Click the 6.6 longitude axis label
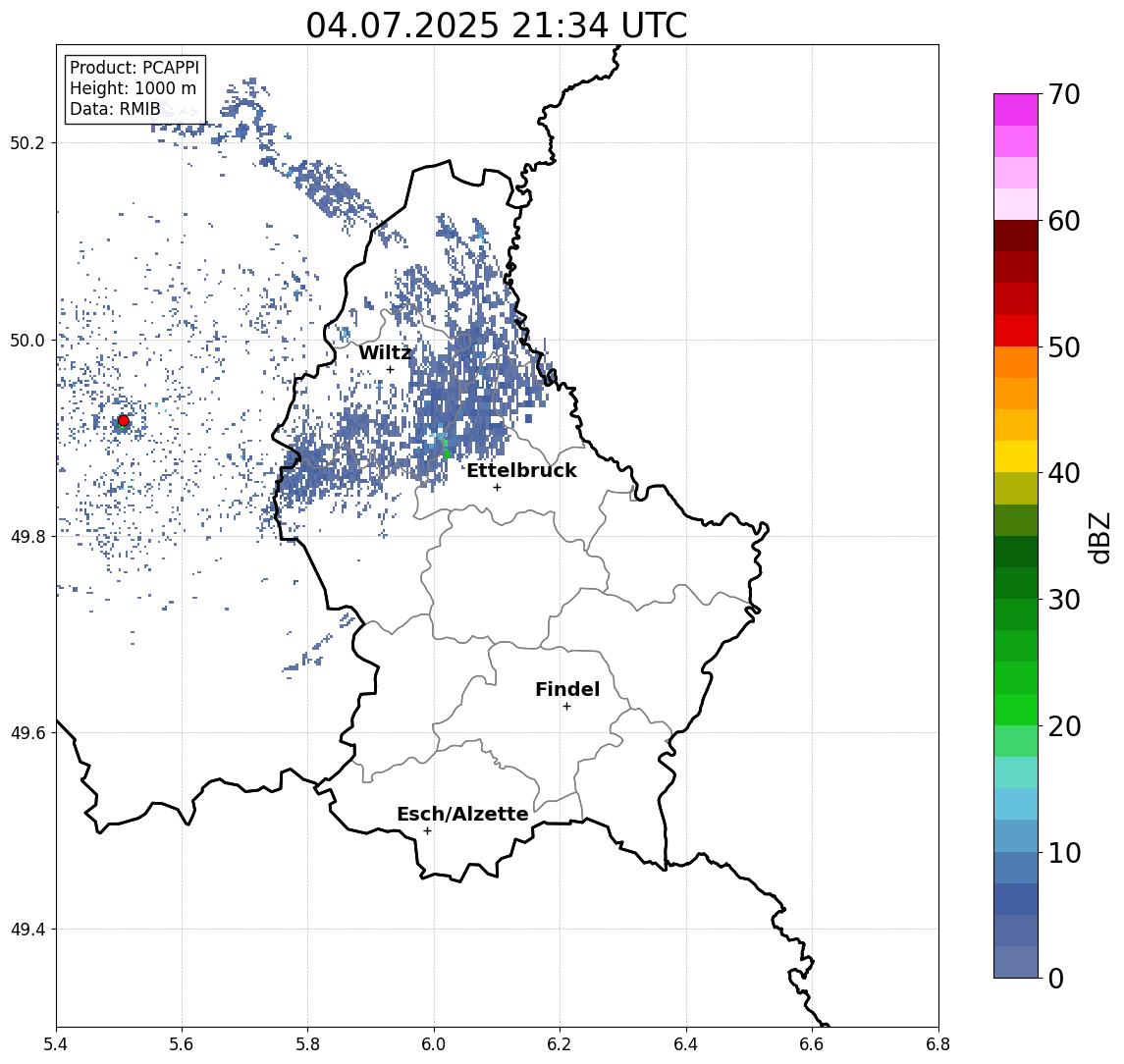The height and width of the screenshot is (1064, 1124). point(812,1044)
